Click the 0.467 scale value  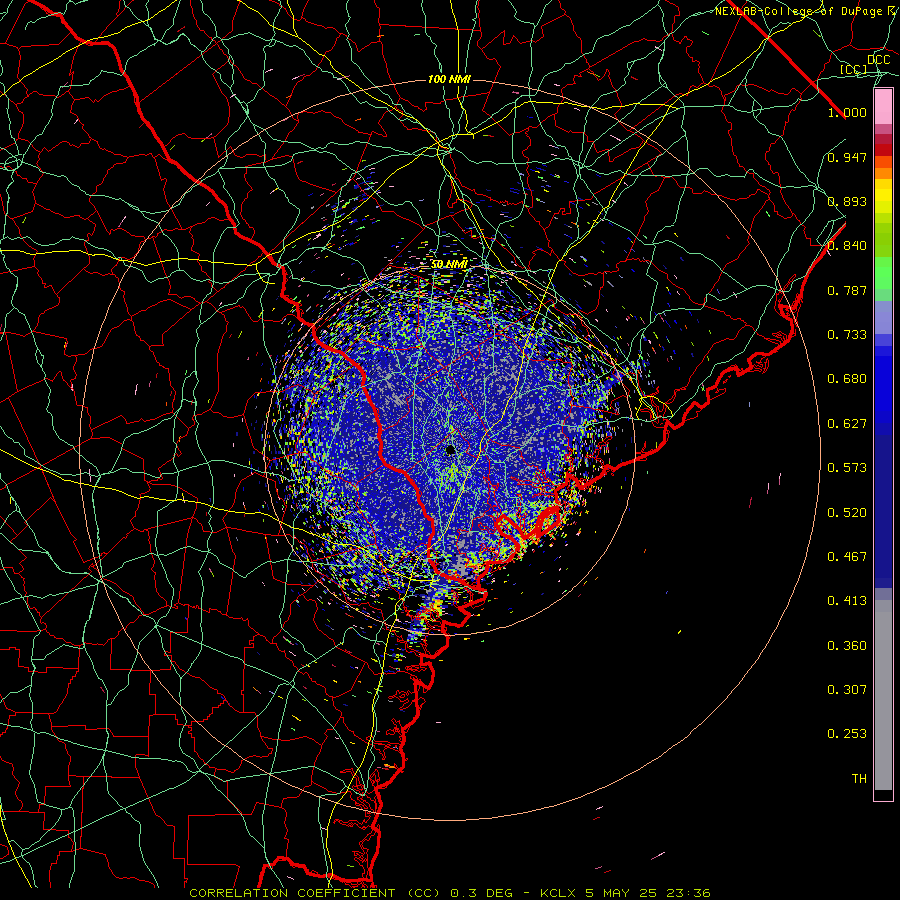[847, 557]
